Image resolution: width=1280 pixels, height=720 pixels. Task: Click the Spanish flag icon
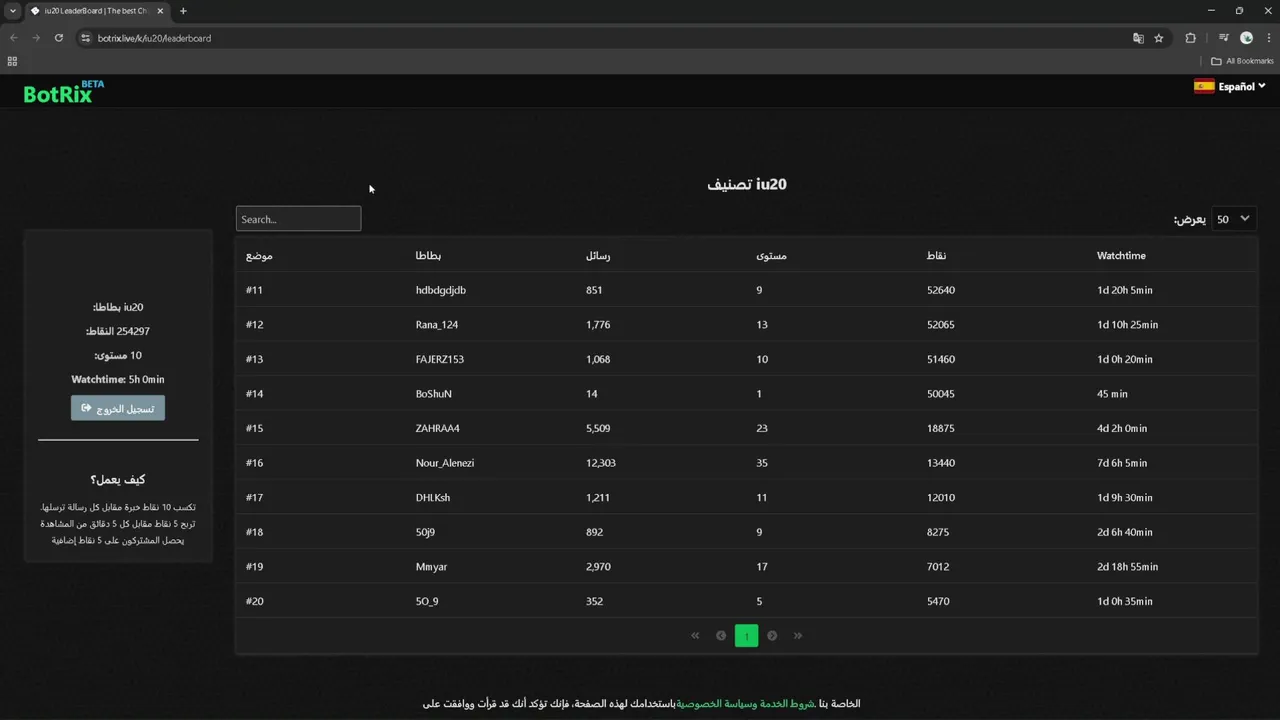pyautogui.click(x=1204, y=86)
